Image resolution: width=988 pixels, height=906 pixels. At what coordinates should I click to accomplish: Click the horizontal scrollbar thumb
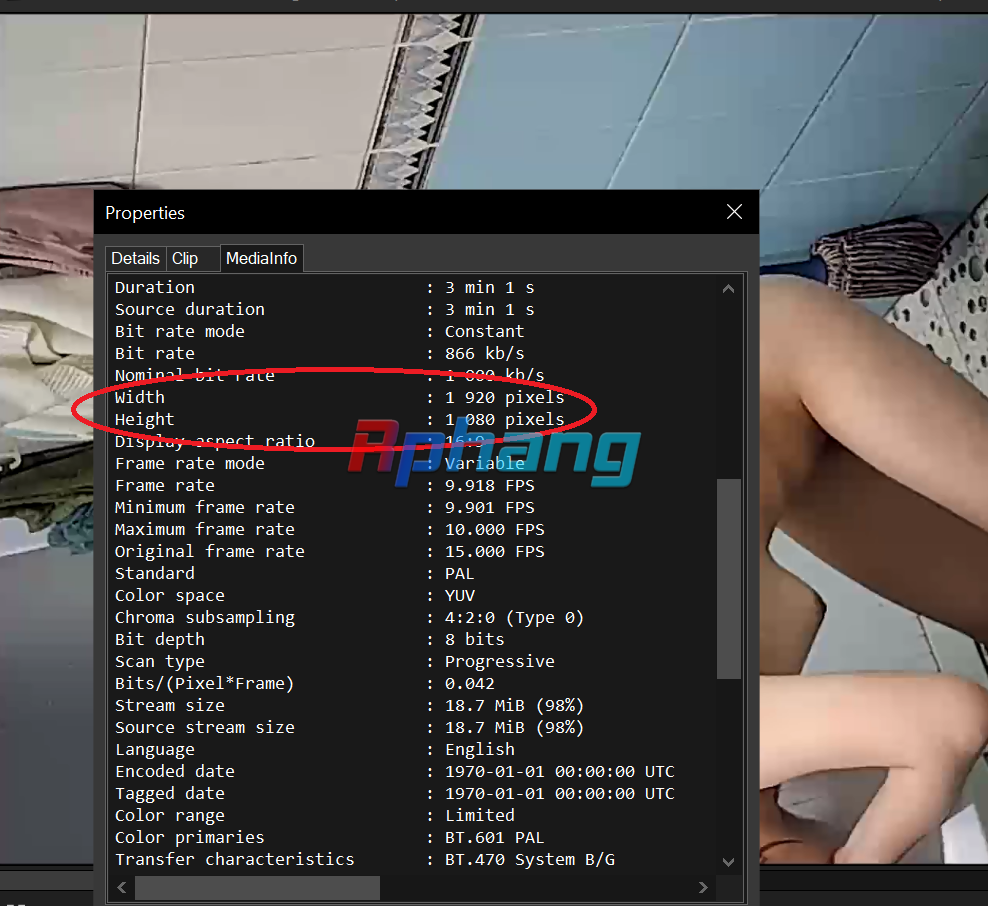257,888
